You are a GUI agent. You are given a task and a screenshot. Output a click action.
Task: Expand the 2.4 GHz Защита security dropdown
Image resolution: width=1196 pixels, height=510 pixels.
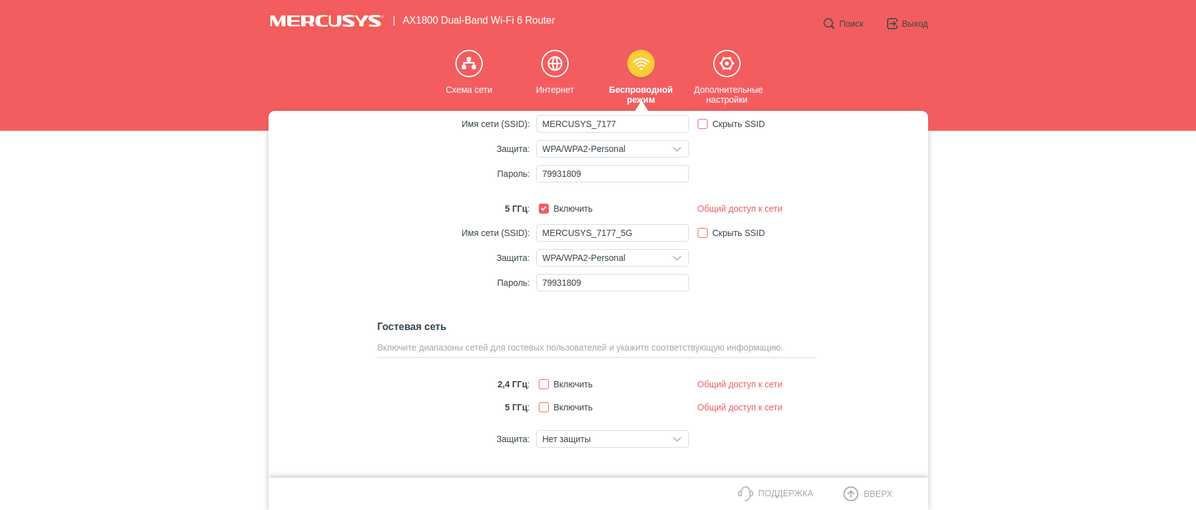point(612,149)
